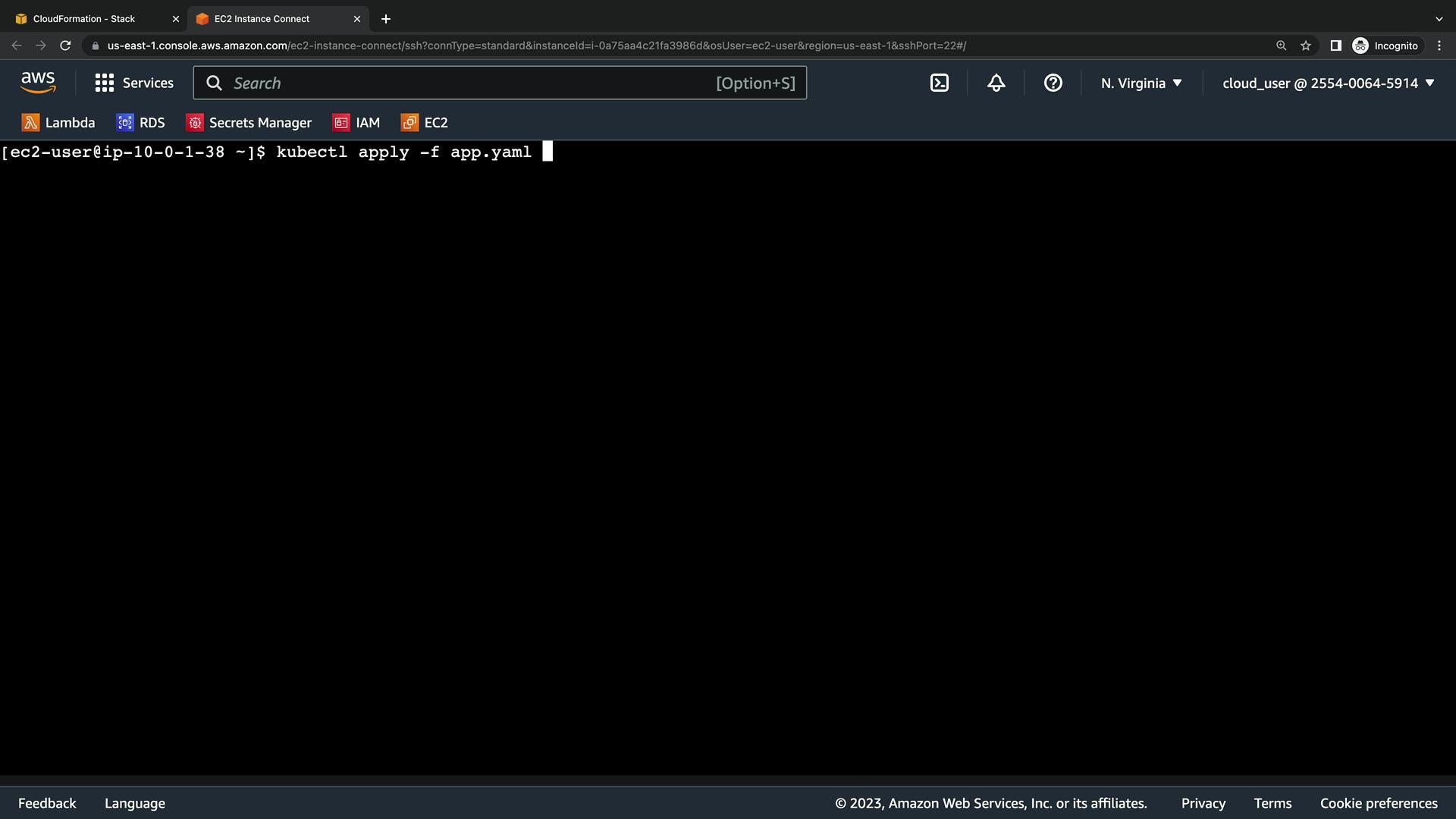The height and width of the screenshot is (819, 1456).
Task: Go to AWS home logo
Action: 38,83
